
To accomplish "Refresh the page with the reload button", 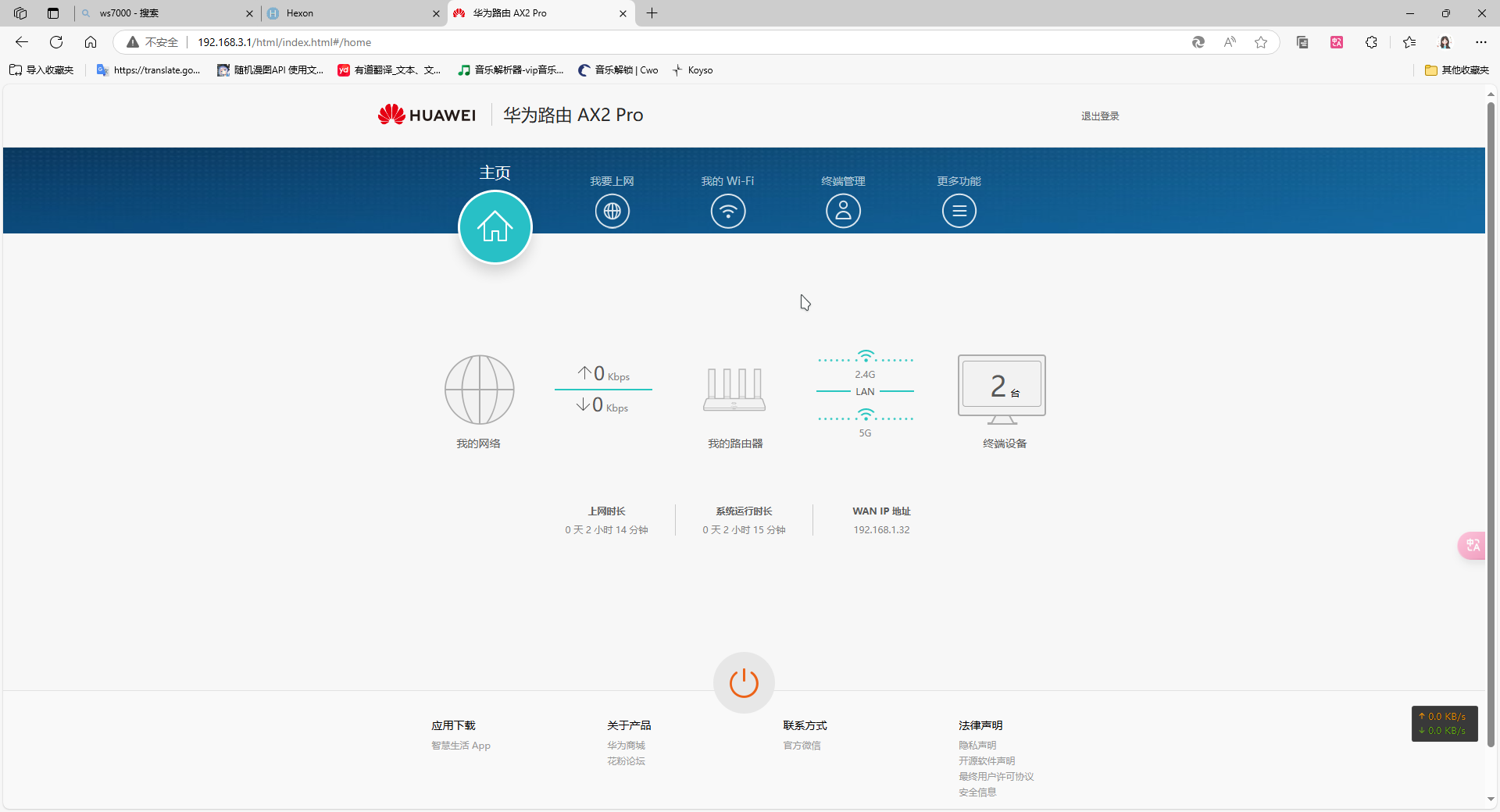I will coord(56,42).
